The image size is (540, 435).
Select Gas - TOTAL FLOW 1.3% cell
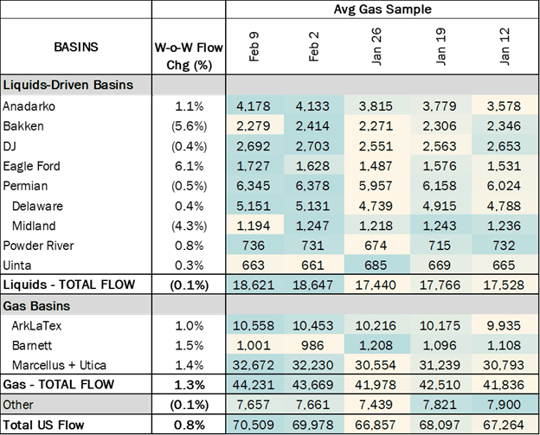click(x=189, y=385)
